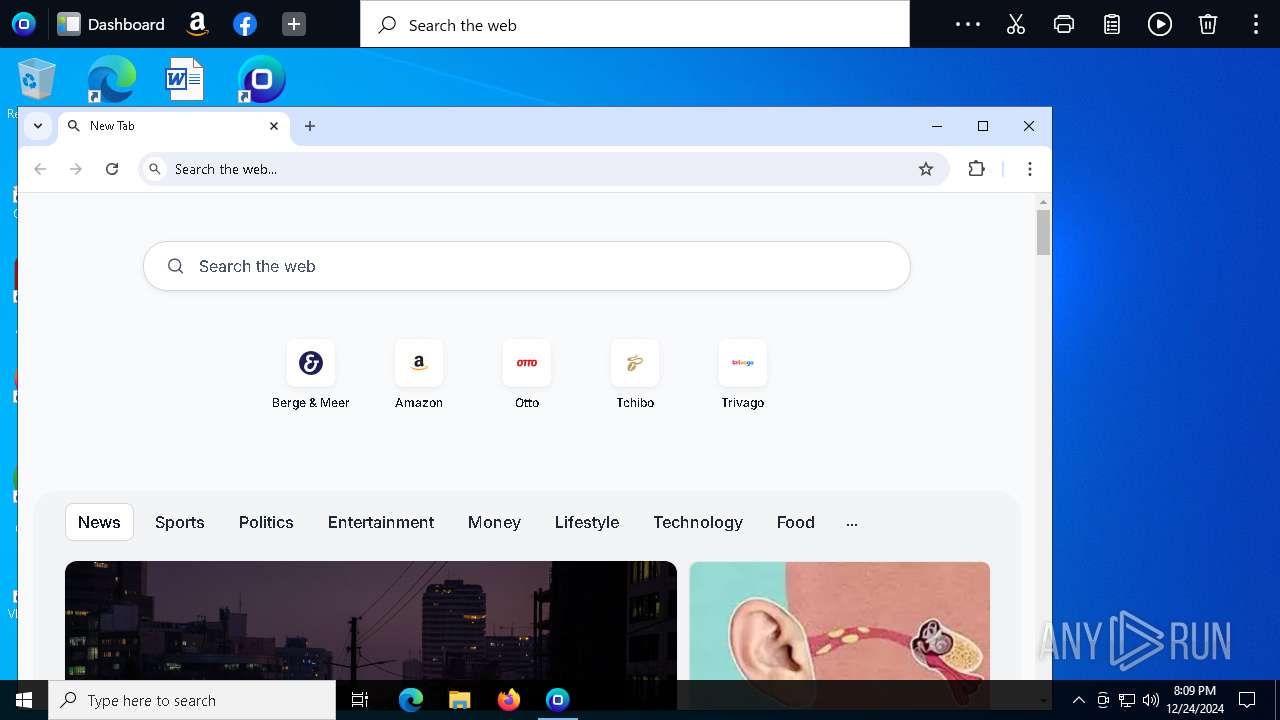Open the clipboard notes icon in dock
This screenshot has width=1280, height=720.
[1112, 24]
